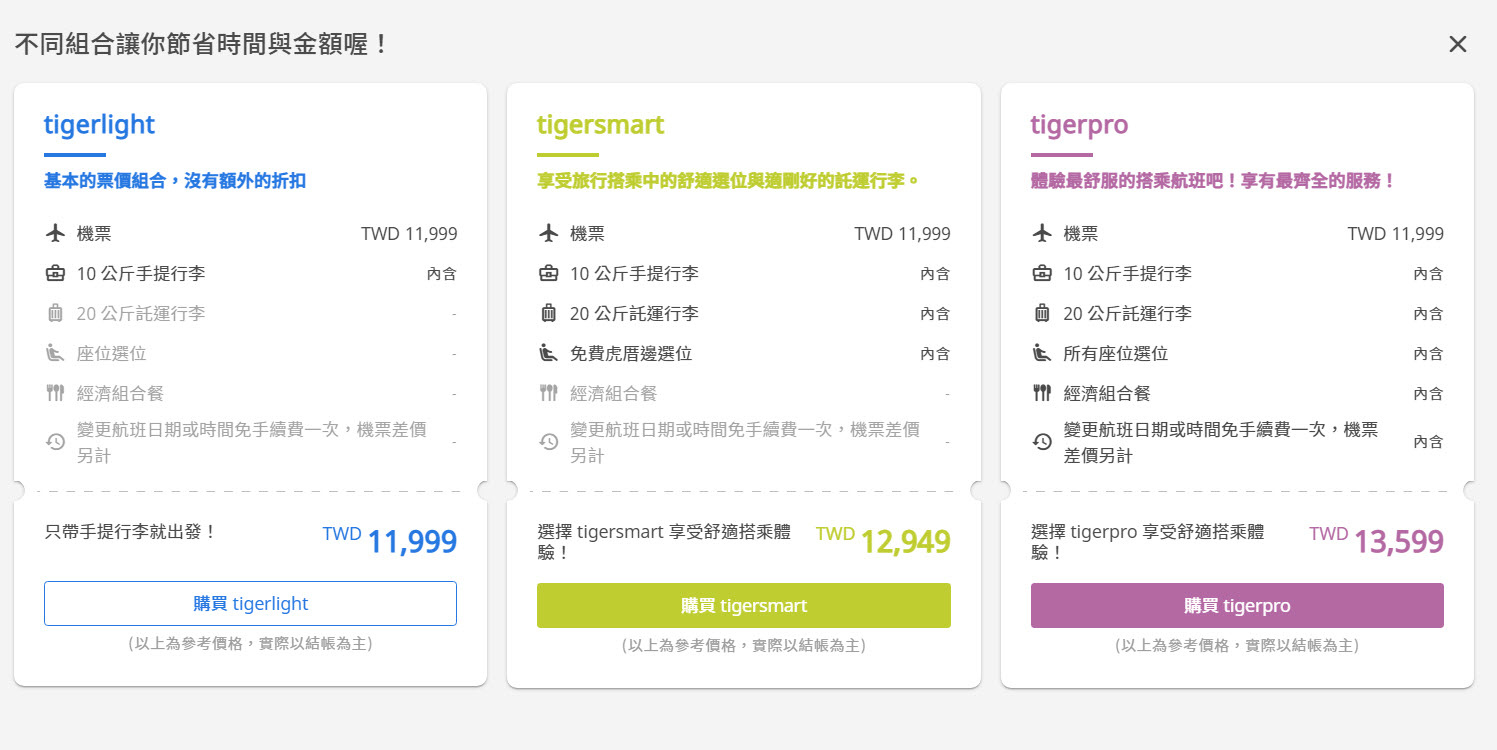Screen dimensions: 1497x750
Task: Click tigerpro ticket fare TWD 11,999
Action: coord(1396,234)
